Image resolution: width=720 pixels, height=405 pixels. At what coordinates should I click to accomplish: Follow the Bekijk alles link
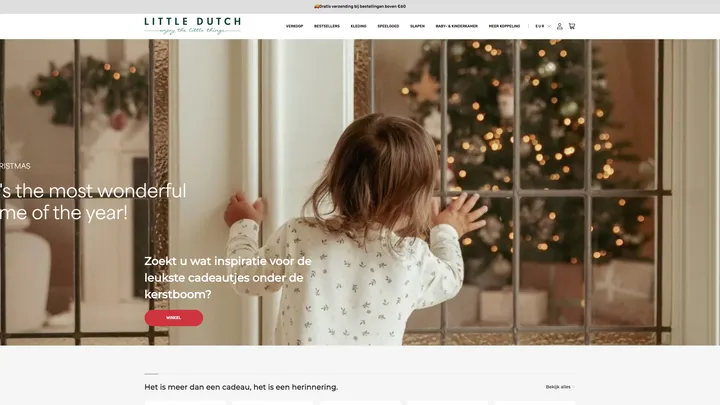[x=558, y=387]
